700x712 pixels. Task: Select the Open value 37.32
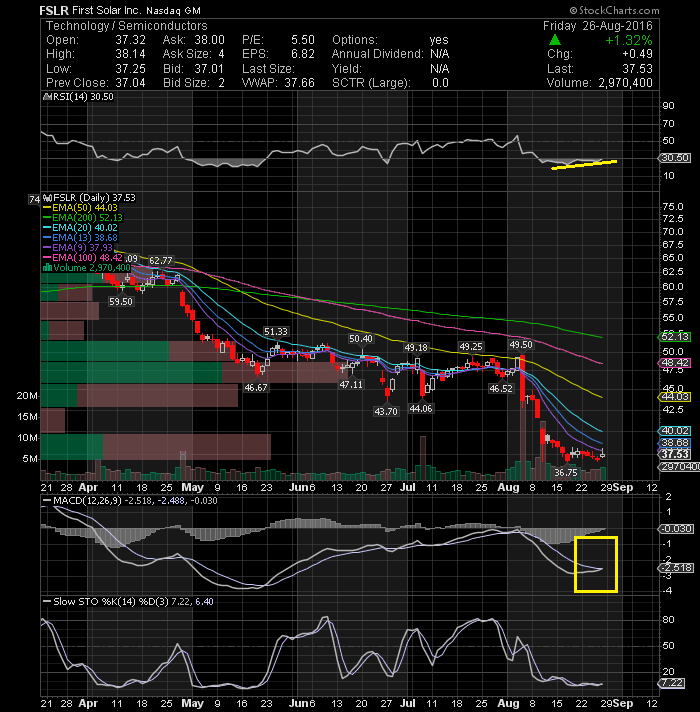[130, 40]
